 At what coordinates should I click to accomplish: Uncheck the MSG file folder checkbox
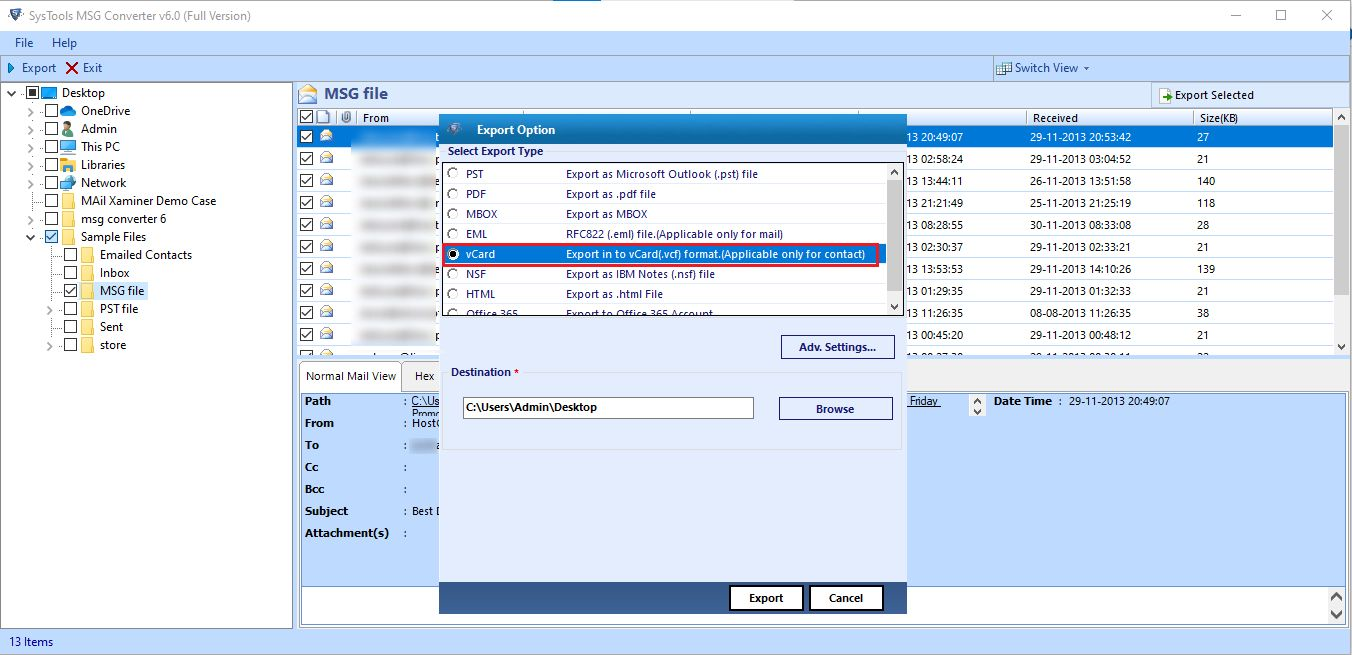pyautogui.click(x=71, y=291)
